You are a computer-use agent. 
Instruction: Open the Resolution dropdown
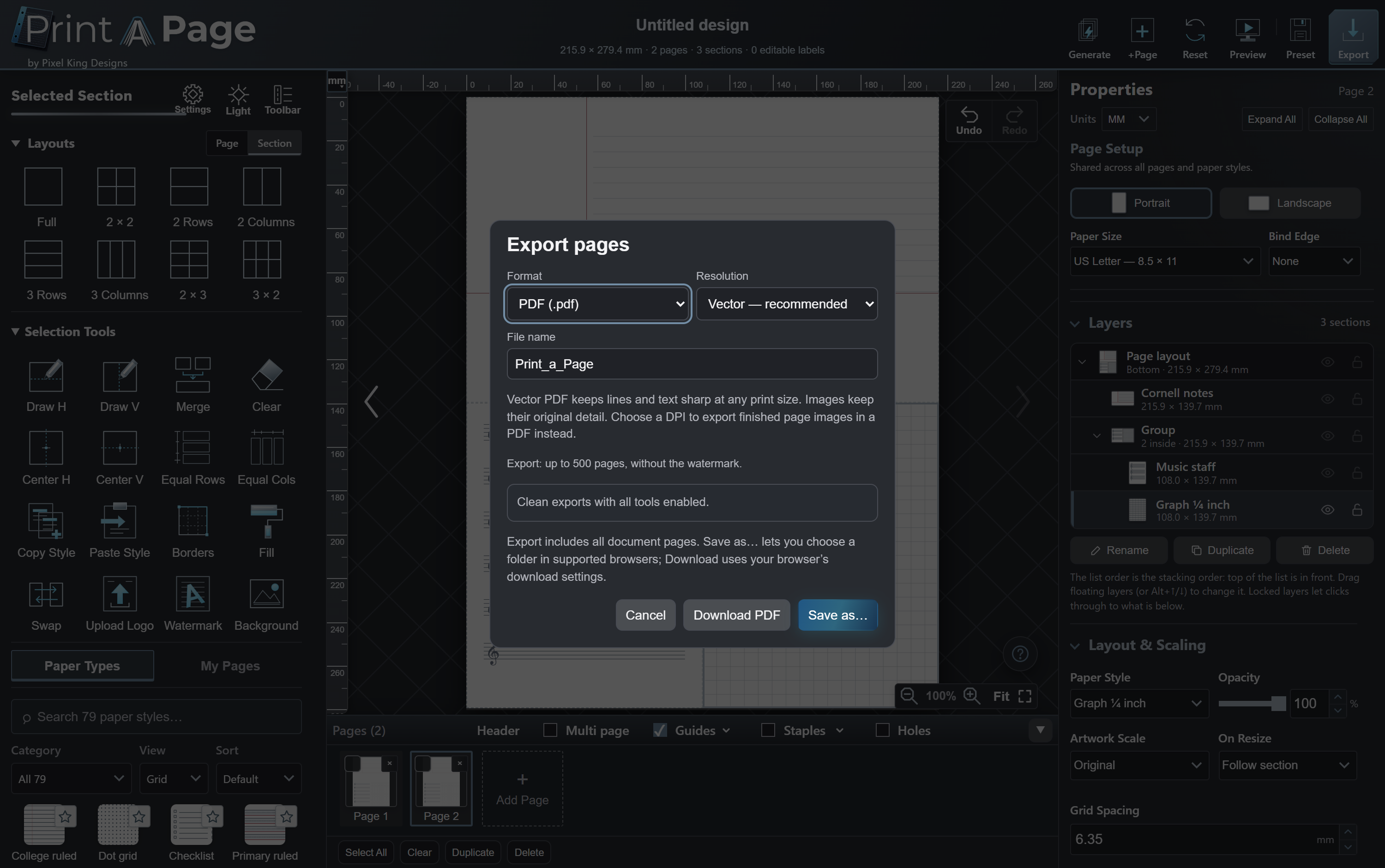pos(786,304)
